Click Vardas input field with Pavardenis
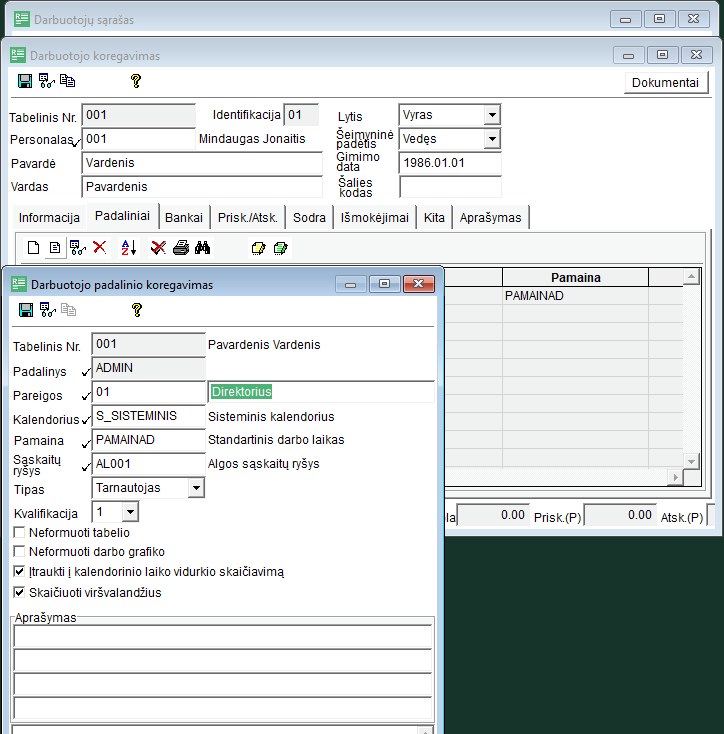Viewport: 724px width, 734px height. (202, 187)
